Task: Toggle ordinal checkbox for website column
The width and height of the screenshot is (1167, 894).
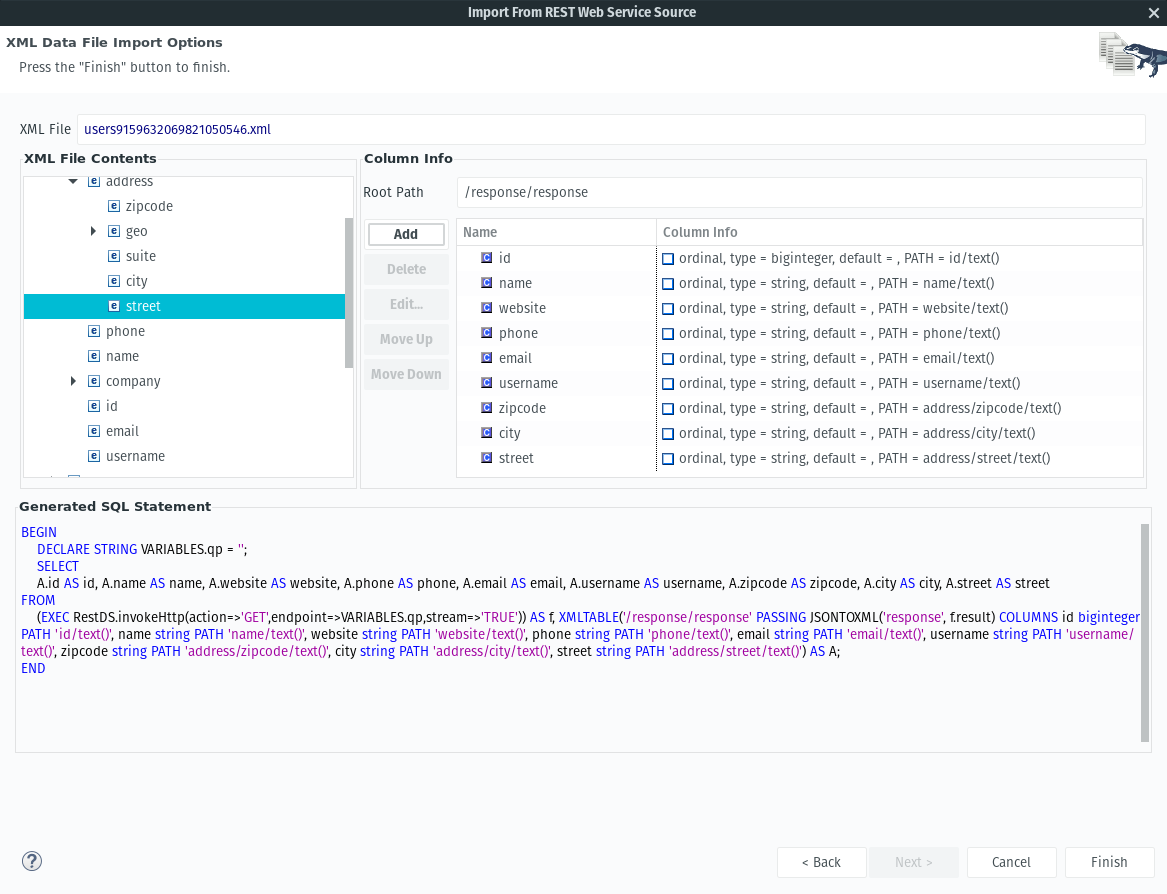Action: pyautogui.click(x=668, y=308)
